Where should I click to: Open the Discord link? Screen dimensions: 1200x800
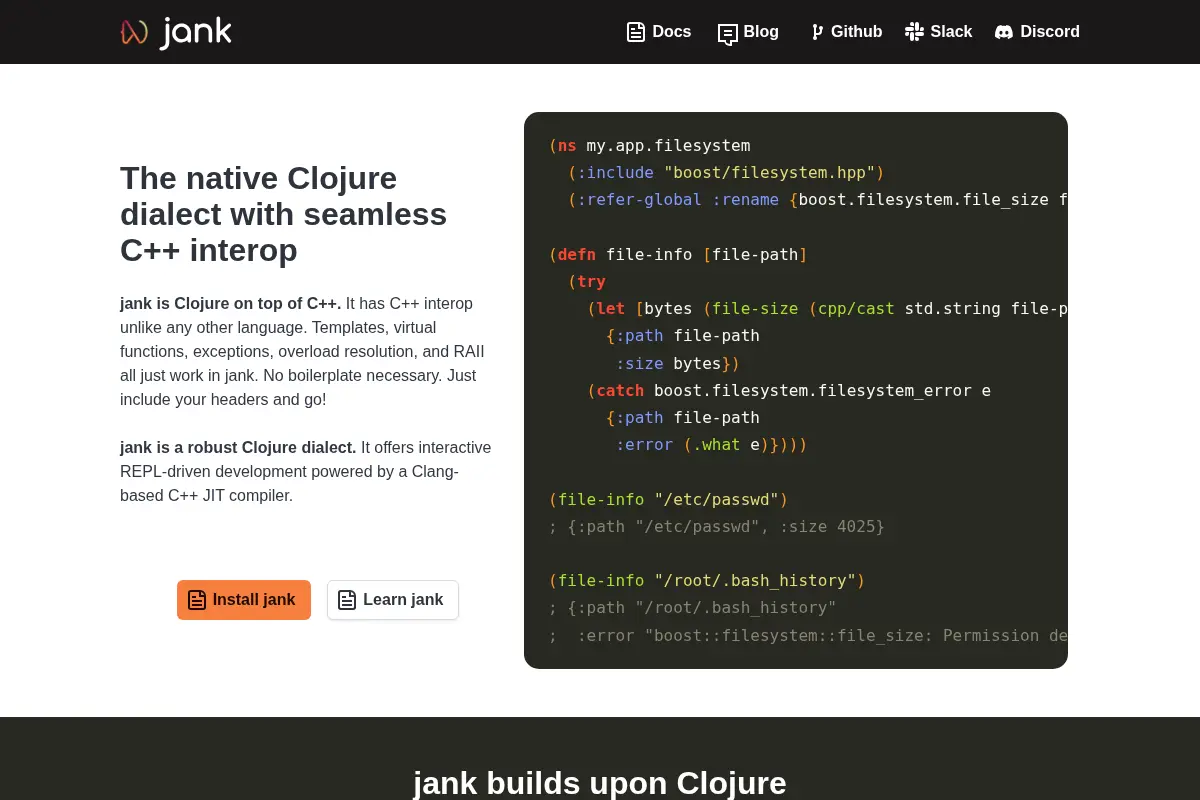pyautogui.click(x=1037, y=32)
